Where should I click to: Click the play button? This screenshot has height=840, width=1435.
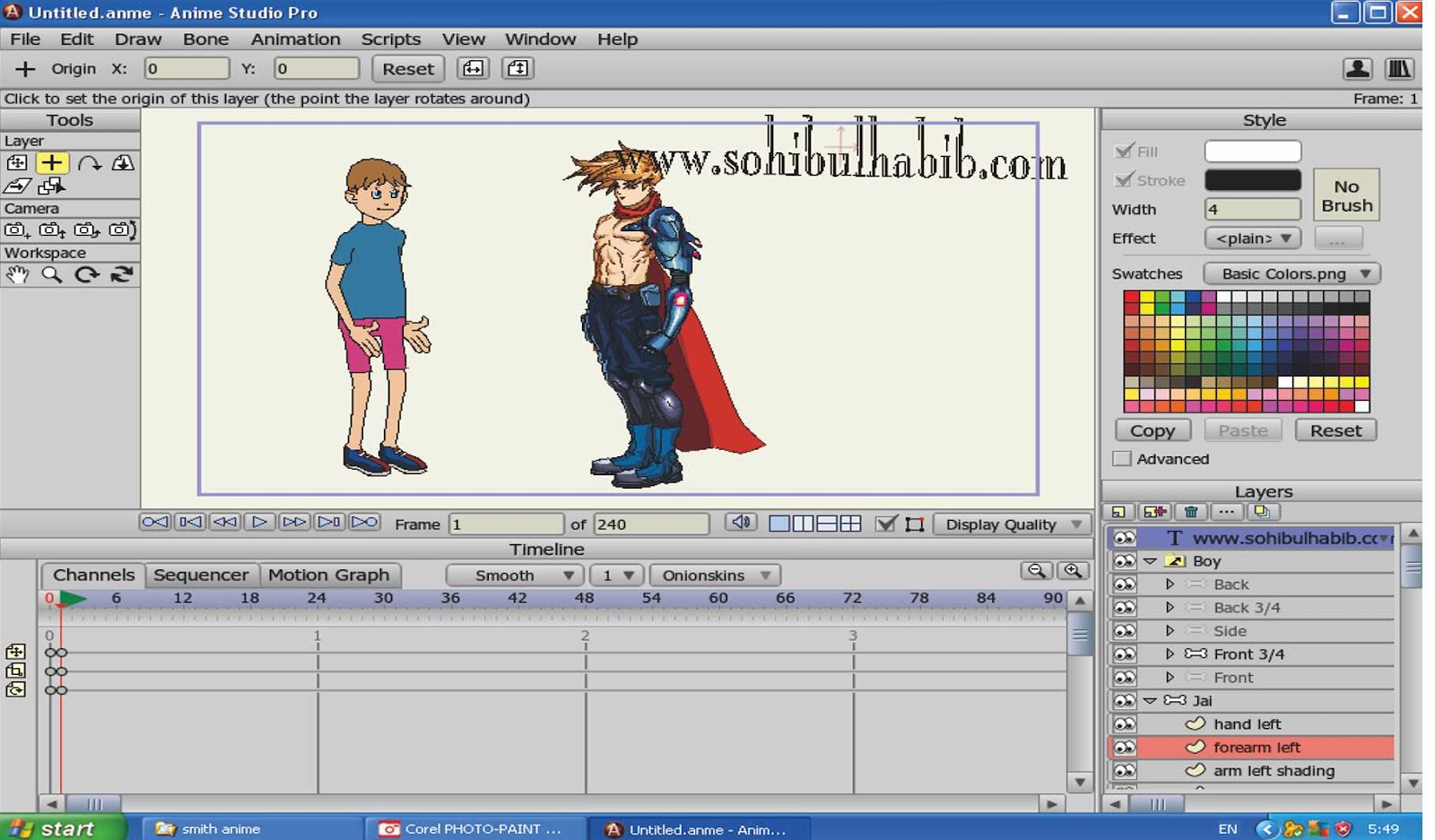pyautogui.click(x=259, y=522)
